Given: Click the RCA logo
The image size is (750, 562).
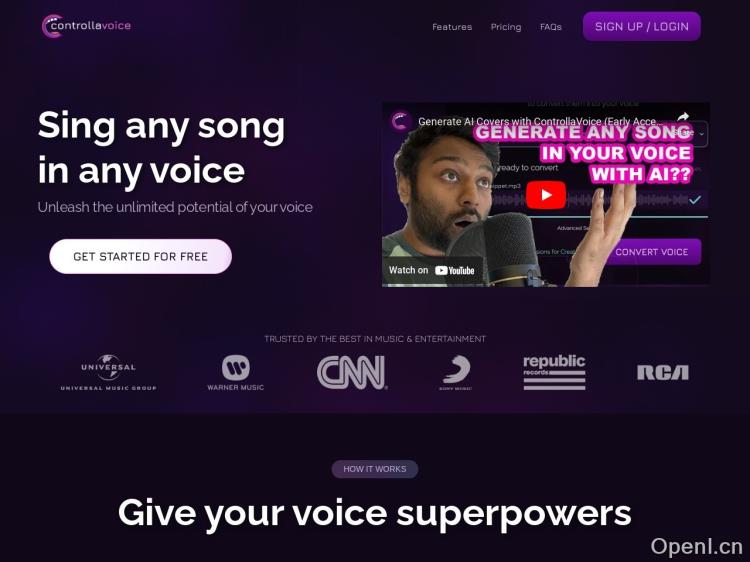Looking at the screenshot, I should point(663,372).
